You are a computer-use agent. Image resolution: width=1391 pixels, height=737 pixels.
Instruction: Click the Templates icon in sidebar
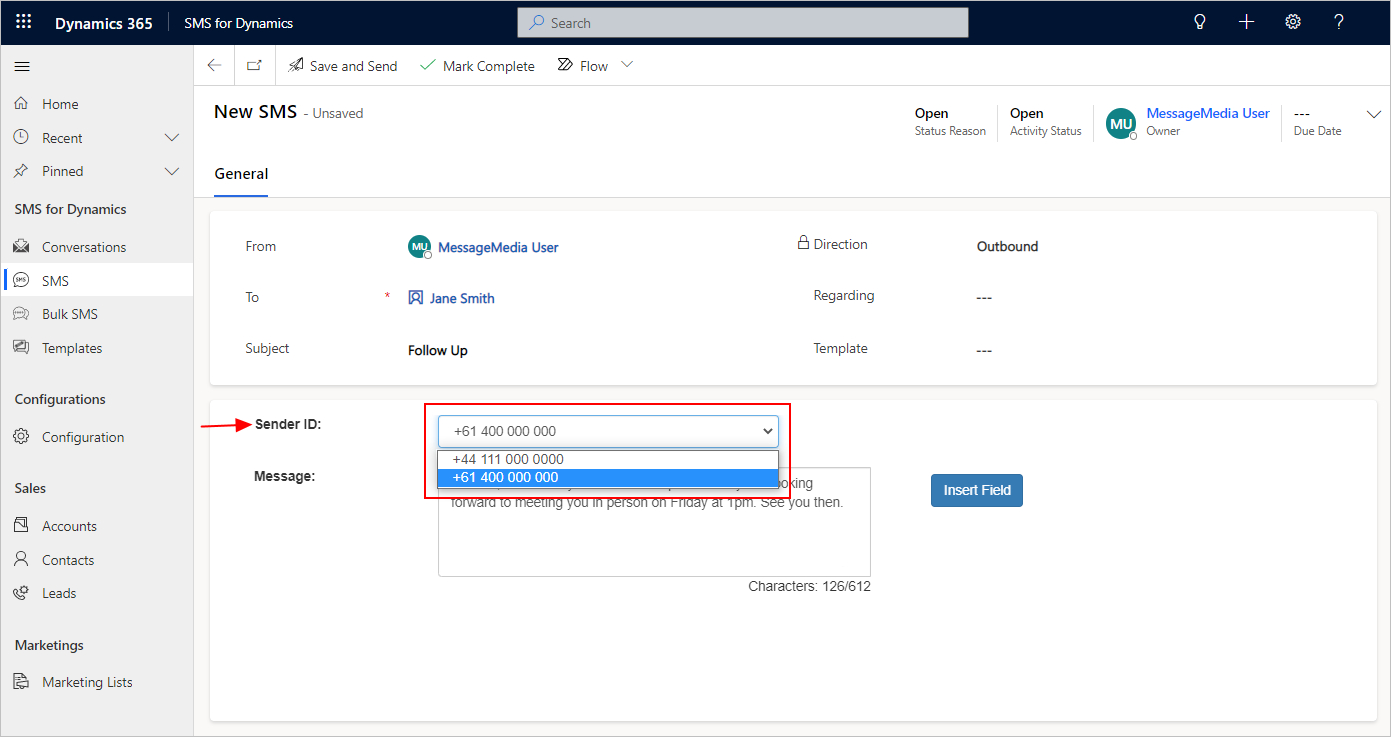pos(21,347)
